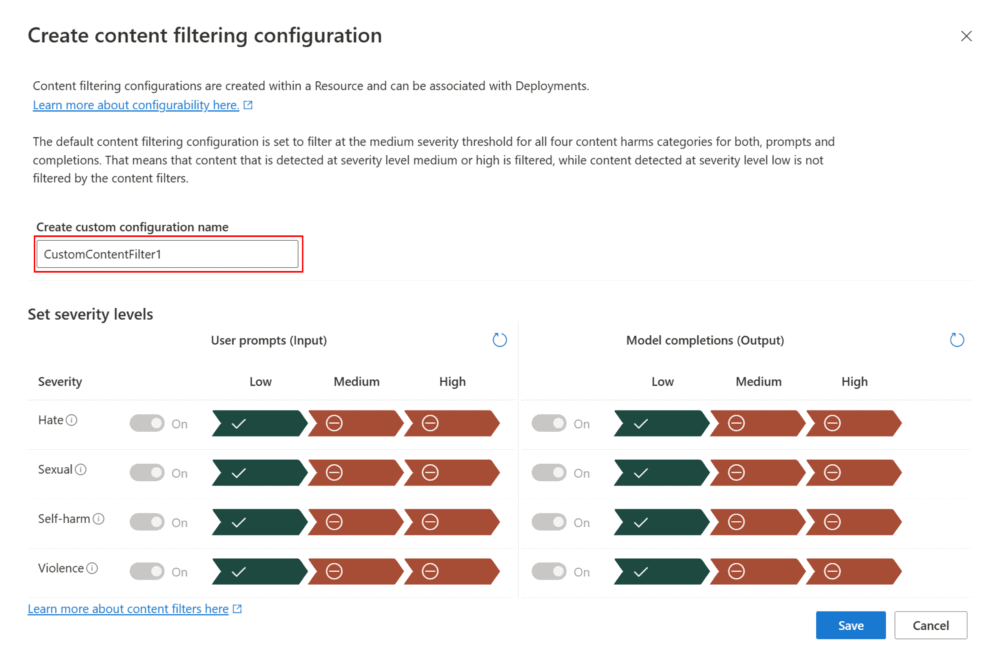Set Hate output severity to High
Viewport: 1000px width, 670px height.
coord(854,423)
